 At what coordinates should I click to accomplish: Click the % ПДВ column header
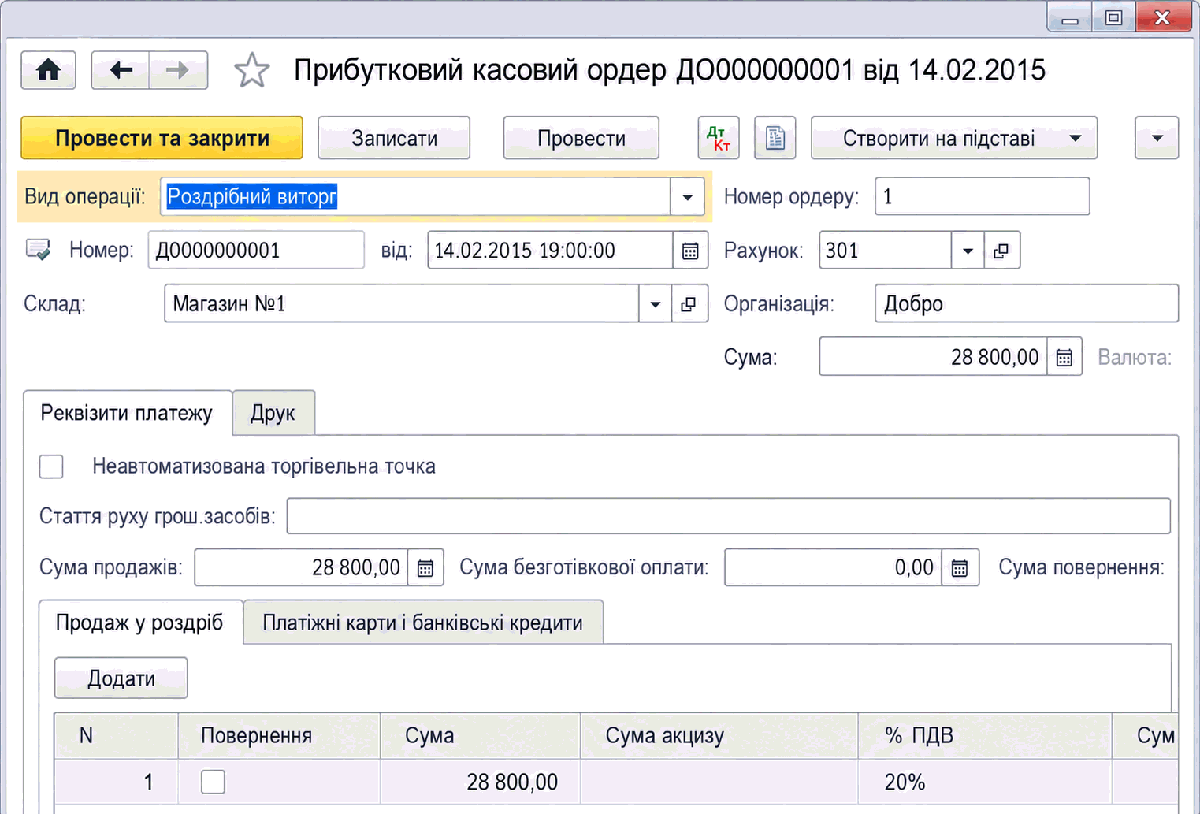pos(985,736)
